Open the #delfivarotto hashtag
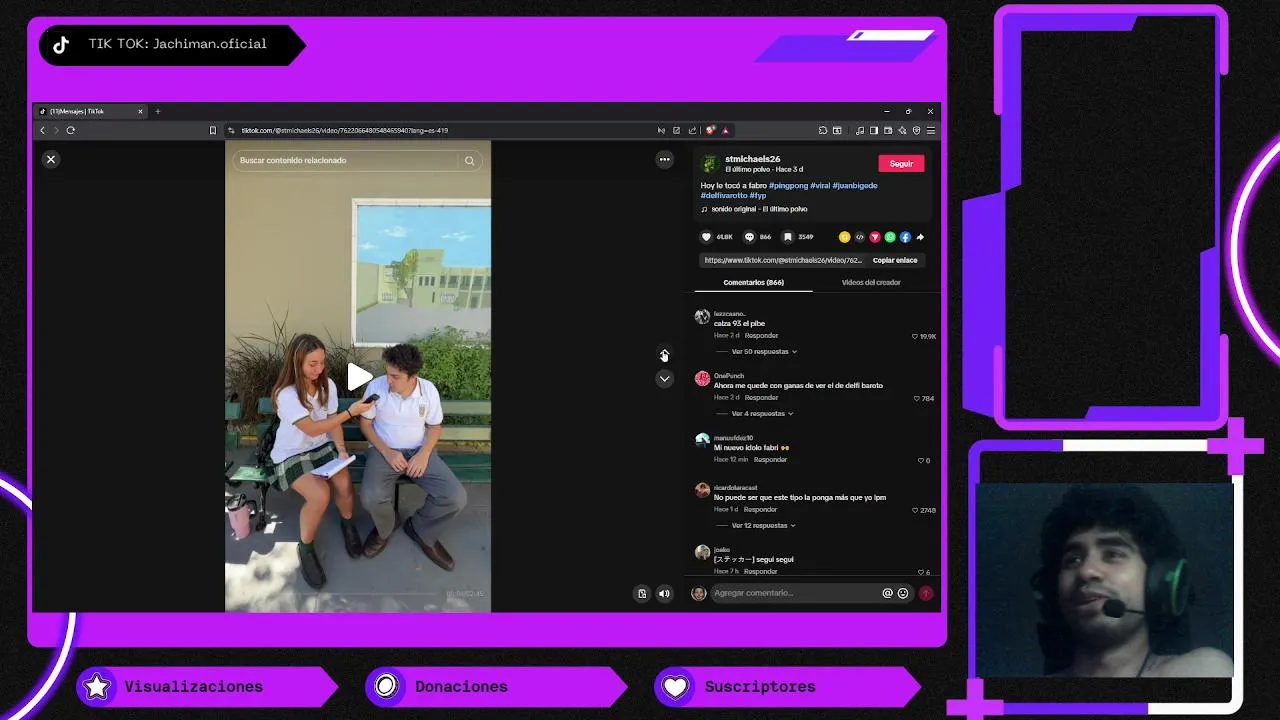Viewport: 1280px width, 720px height. pyautogui.click(x=724, y=195)
